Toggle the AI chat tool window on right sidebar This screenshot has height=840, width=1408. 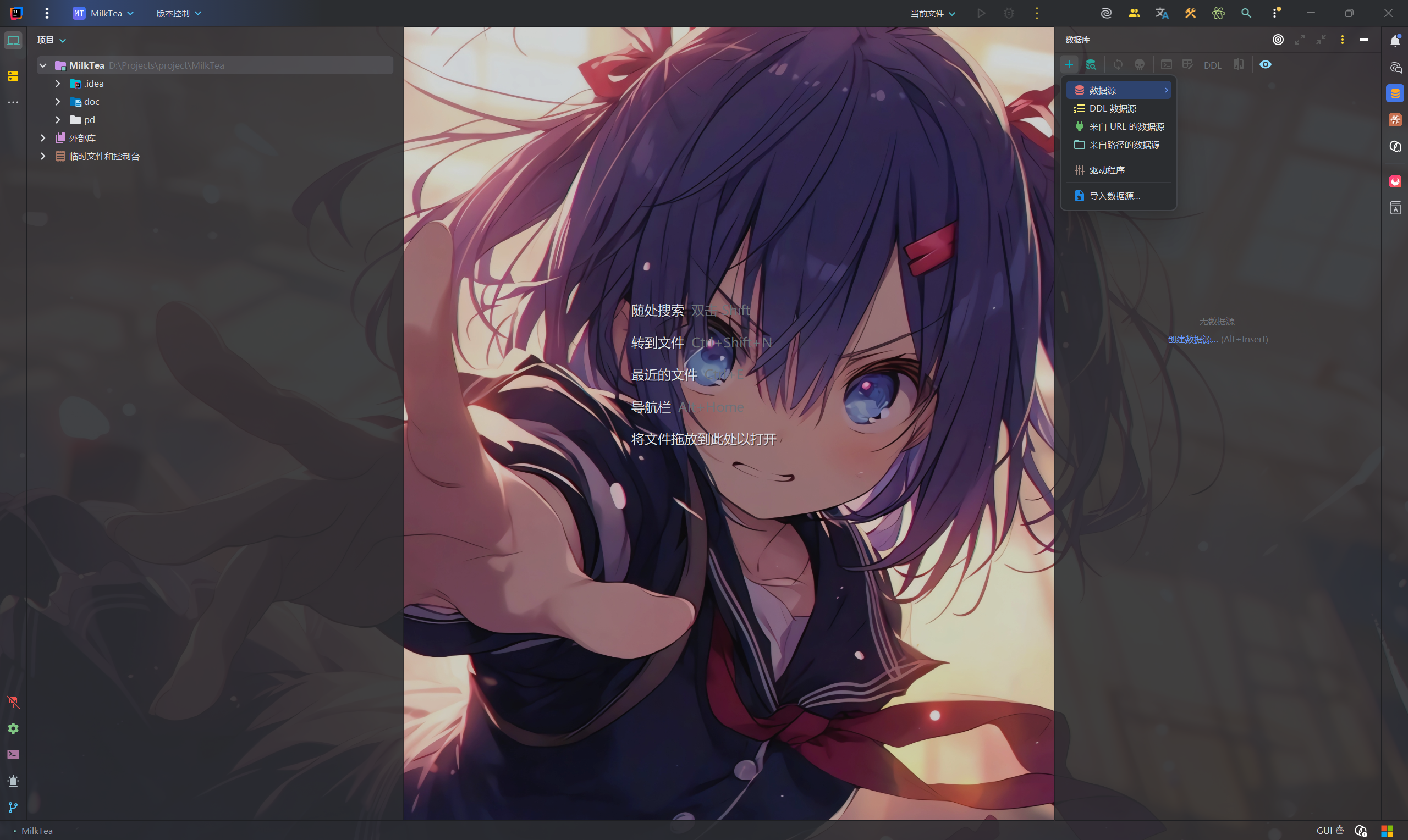point(1395,68)
